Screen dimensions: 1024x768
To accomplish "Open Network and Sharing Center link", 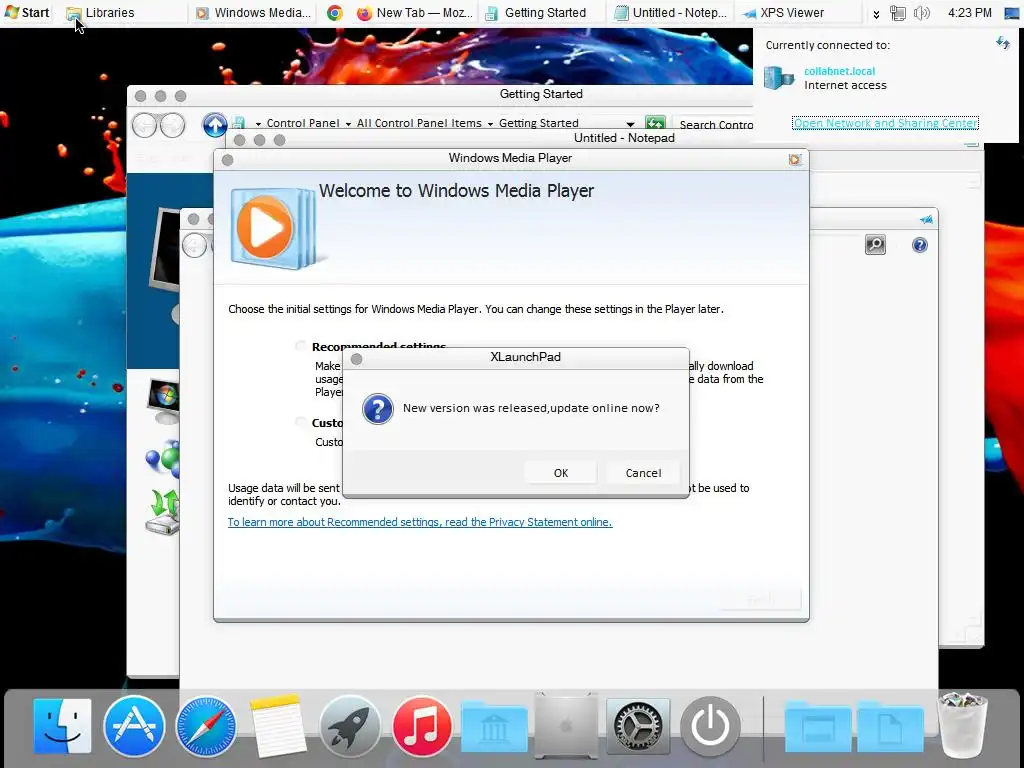I will tap(885, 123).
